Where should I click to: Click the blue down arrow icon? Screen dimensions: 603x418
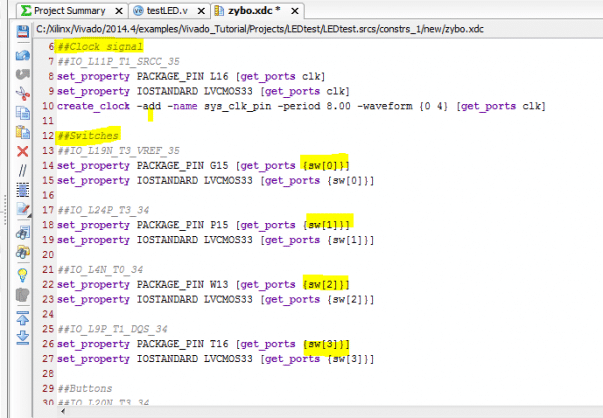pos(23,335)
